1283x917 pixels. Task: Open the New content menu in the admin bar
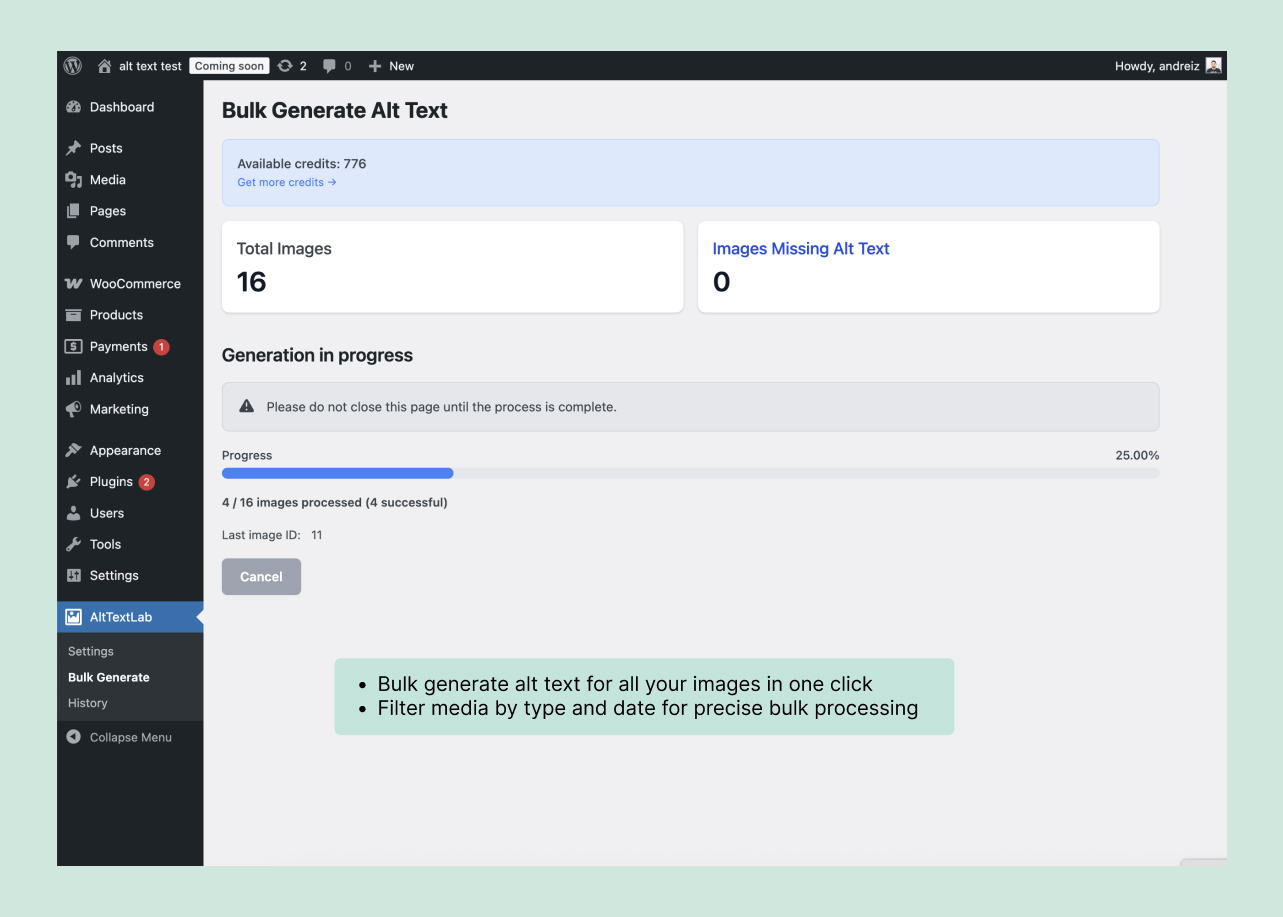point(376,65)
